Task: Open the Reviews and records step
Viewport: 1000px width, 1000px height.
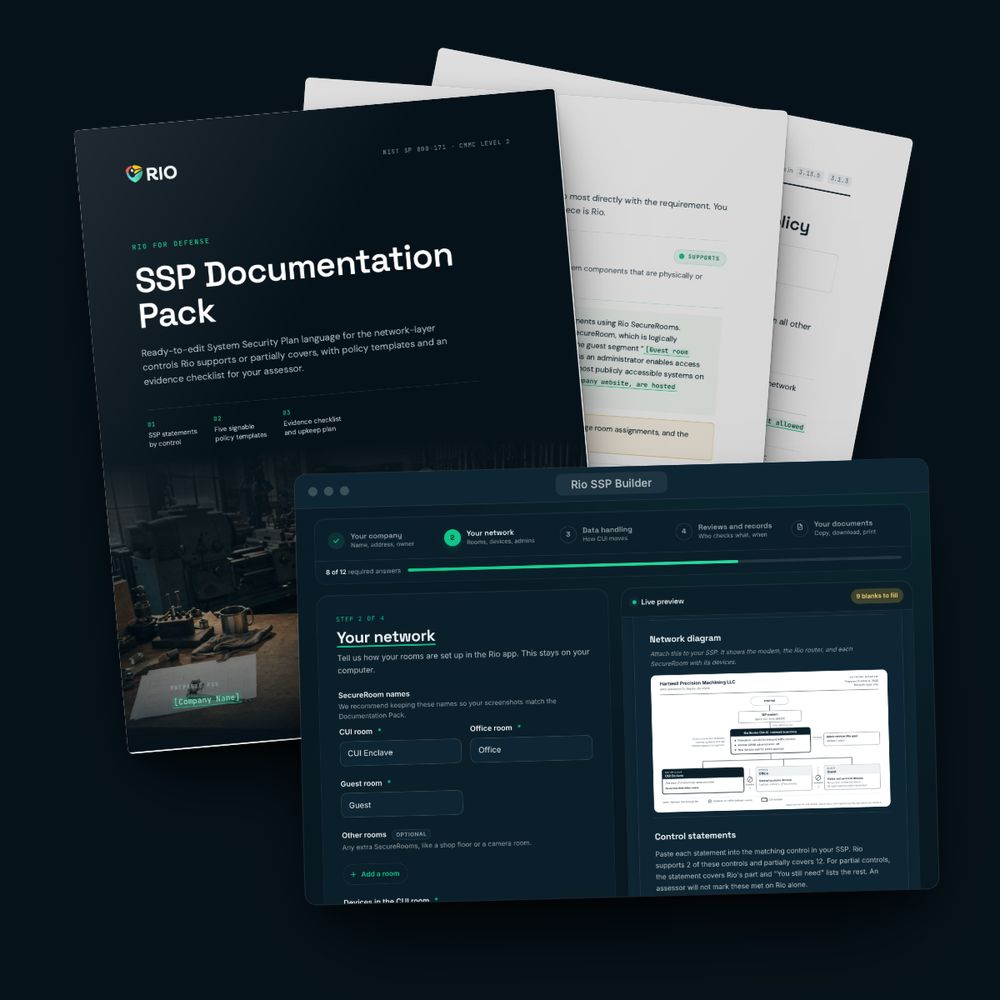Action: (x=724, y=531)
